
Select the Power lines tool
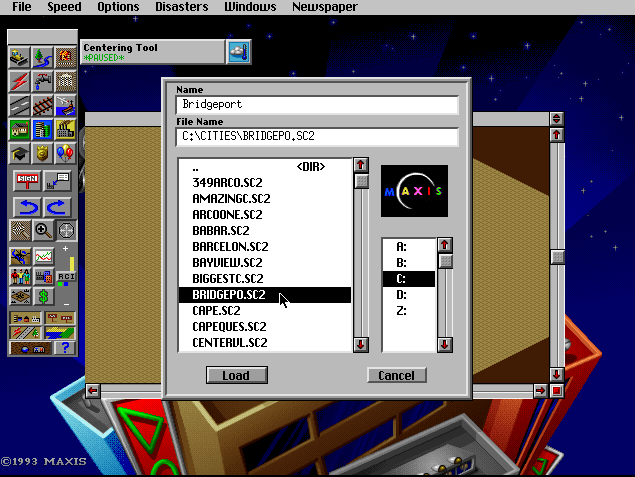19,81
